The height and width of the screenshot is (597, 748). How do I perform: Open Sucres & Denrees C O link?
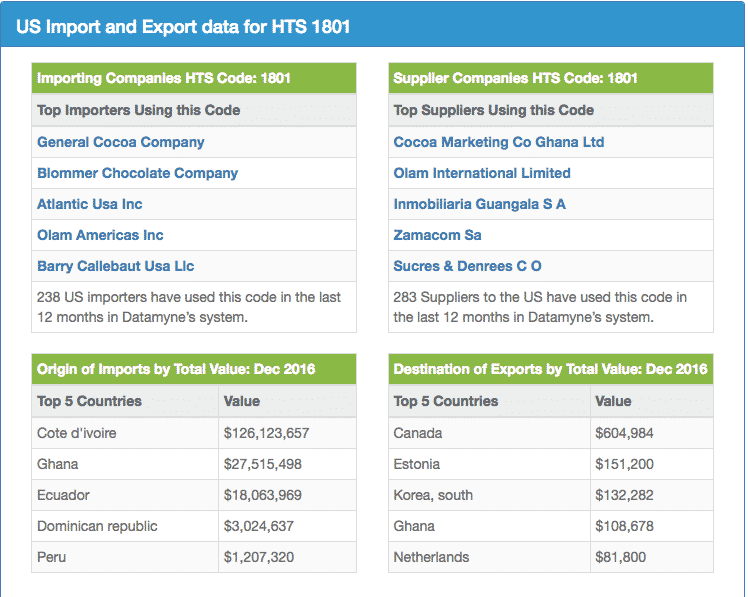click(x=467, y=266)
